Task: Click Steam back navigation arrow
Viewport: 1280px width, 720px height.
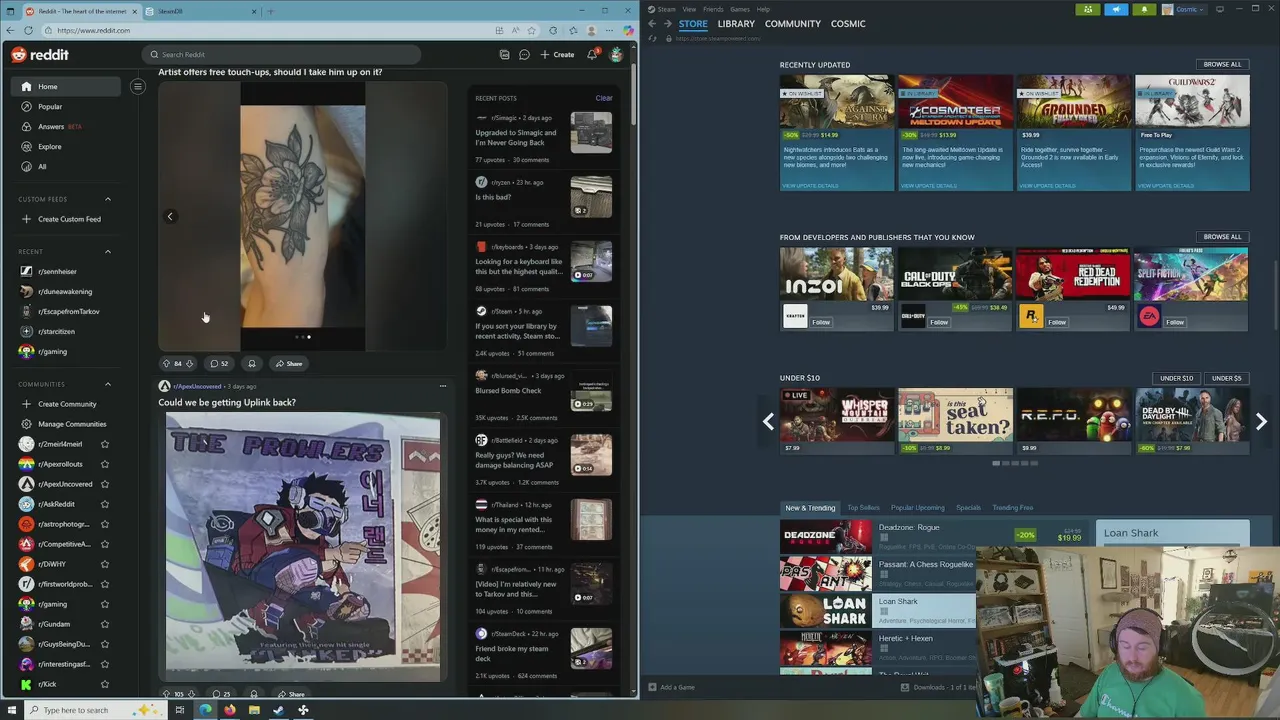Action: point(652,24)
